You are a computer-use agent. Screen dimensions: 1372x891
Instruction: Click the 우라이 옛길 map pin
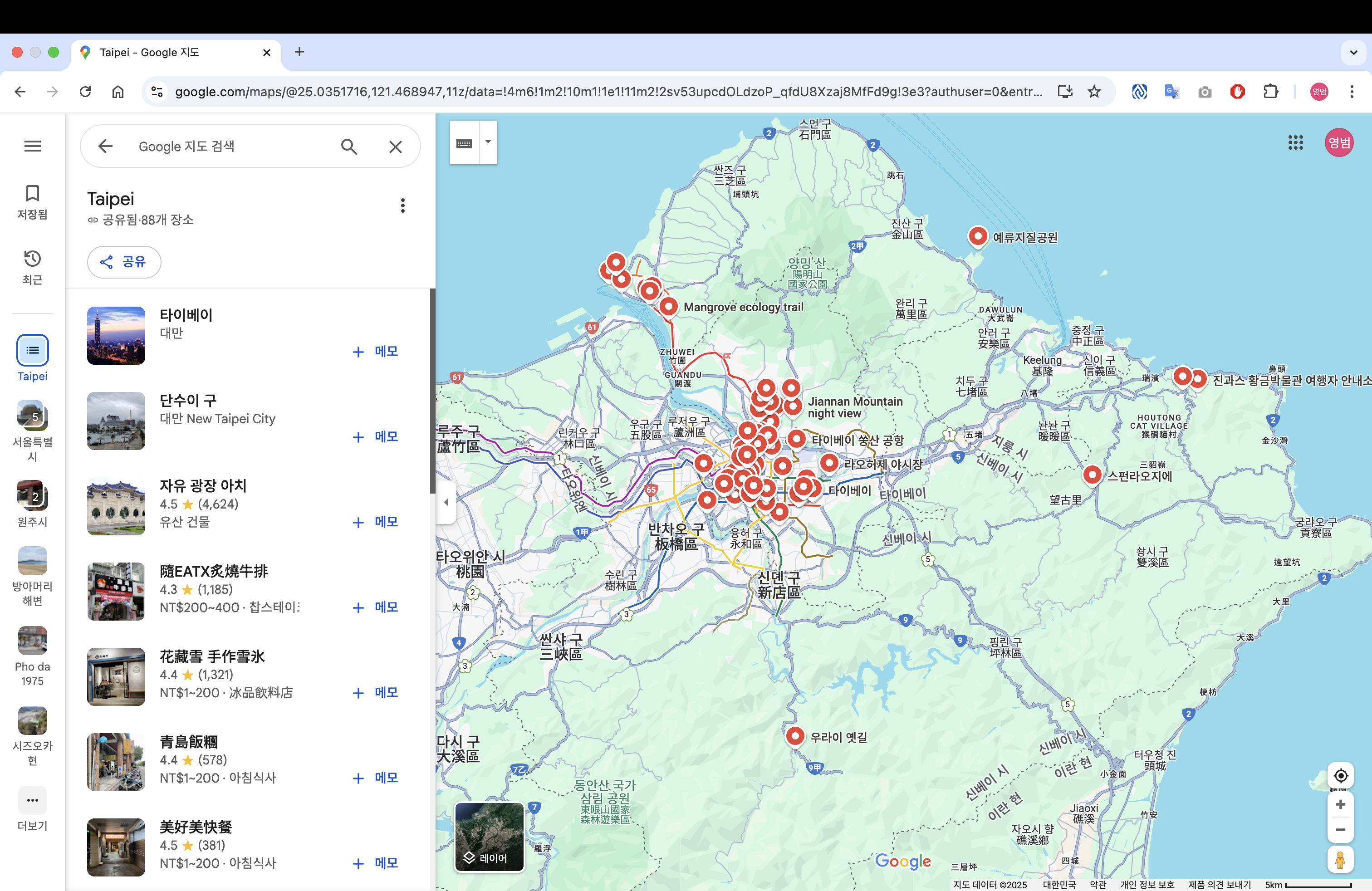795,736
